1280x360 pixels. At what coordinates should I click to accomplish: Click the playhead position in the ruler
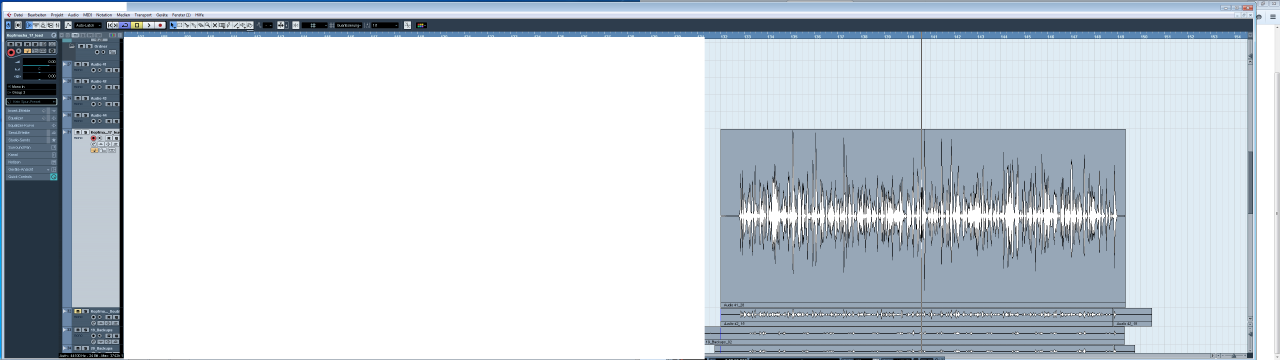921,37
